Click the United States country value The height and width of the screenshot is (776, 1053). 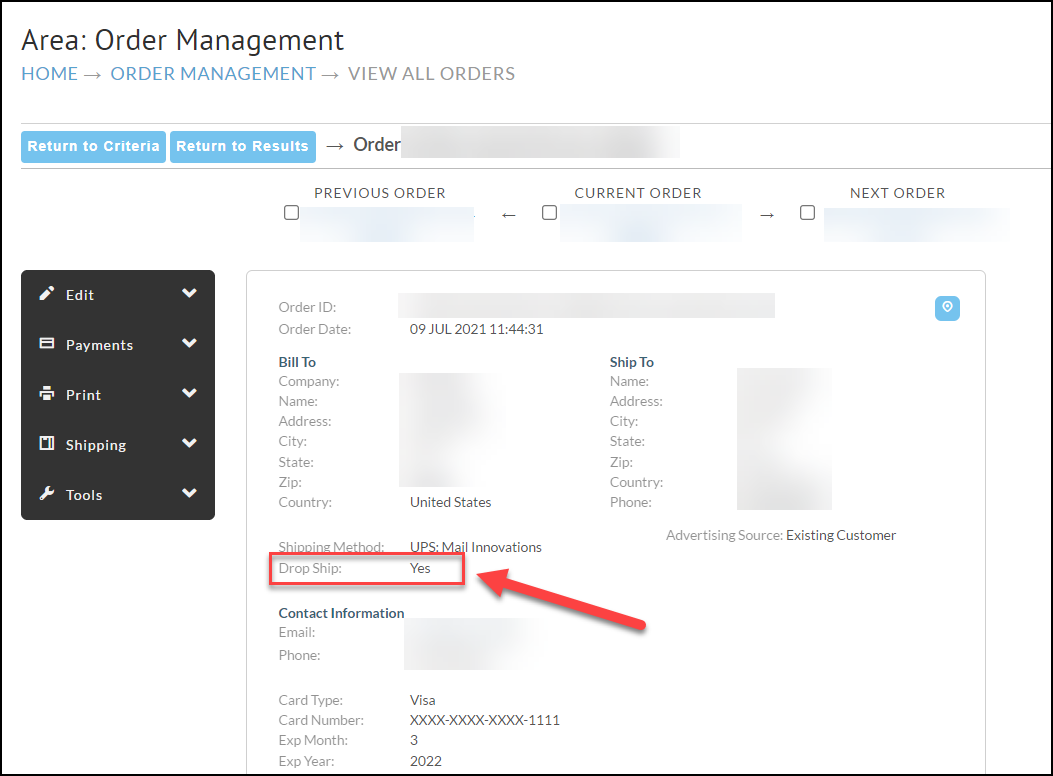coord(451,502)
